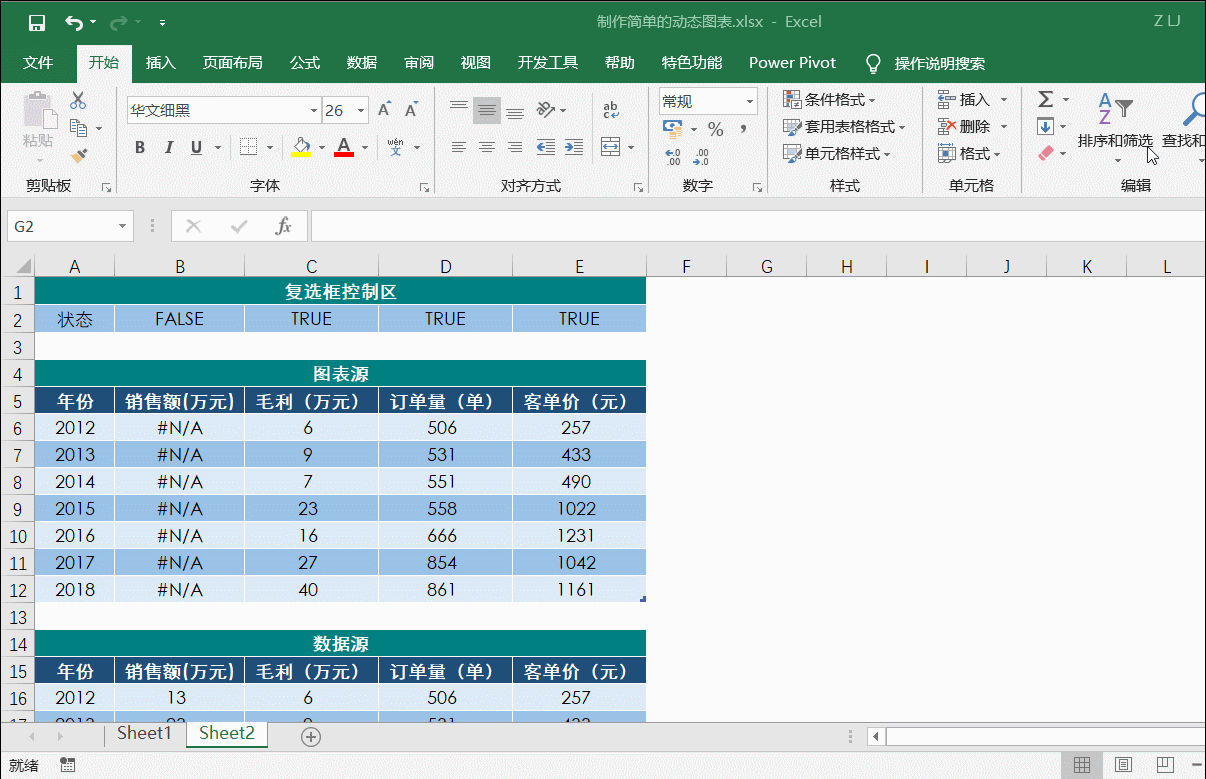Toggle Wrap Text
Screen dimensions: 1206x779
(611, 110)
